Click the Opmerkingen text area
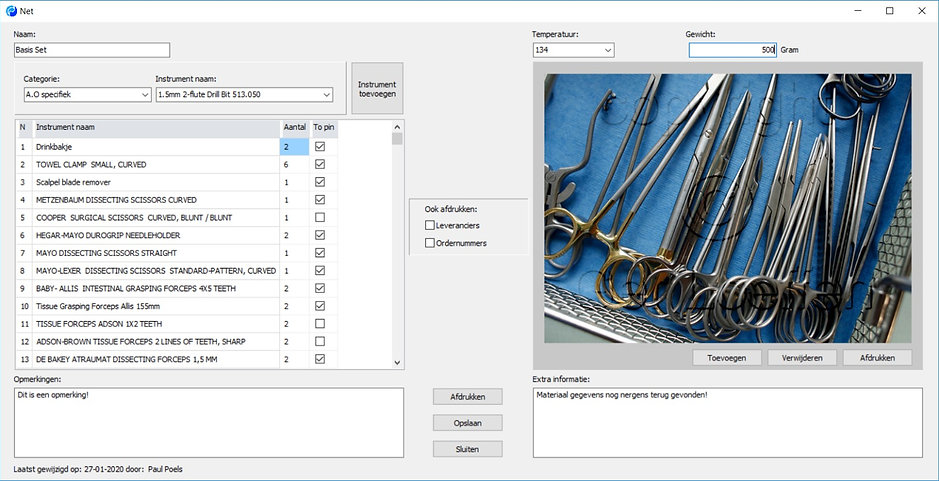The image size is (939, 481). (x=209, y=422)
